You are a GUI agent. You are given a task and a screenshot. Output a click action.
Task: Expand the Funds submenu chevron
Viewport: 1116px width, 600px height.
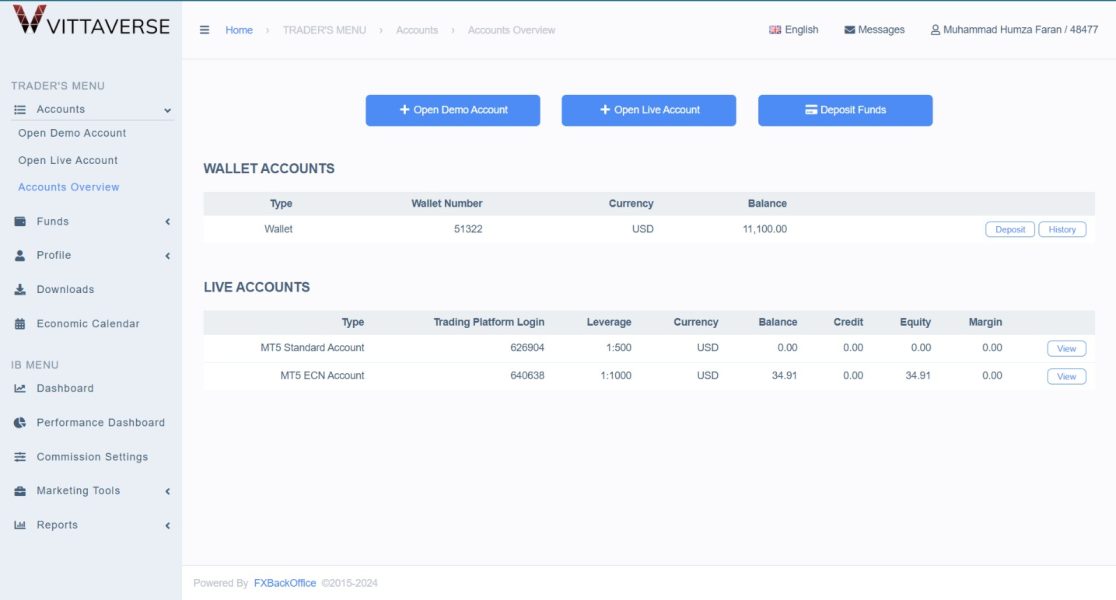(167, 222)
